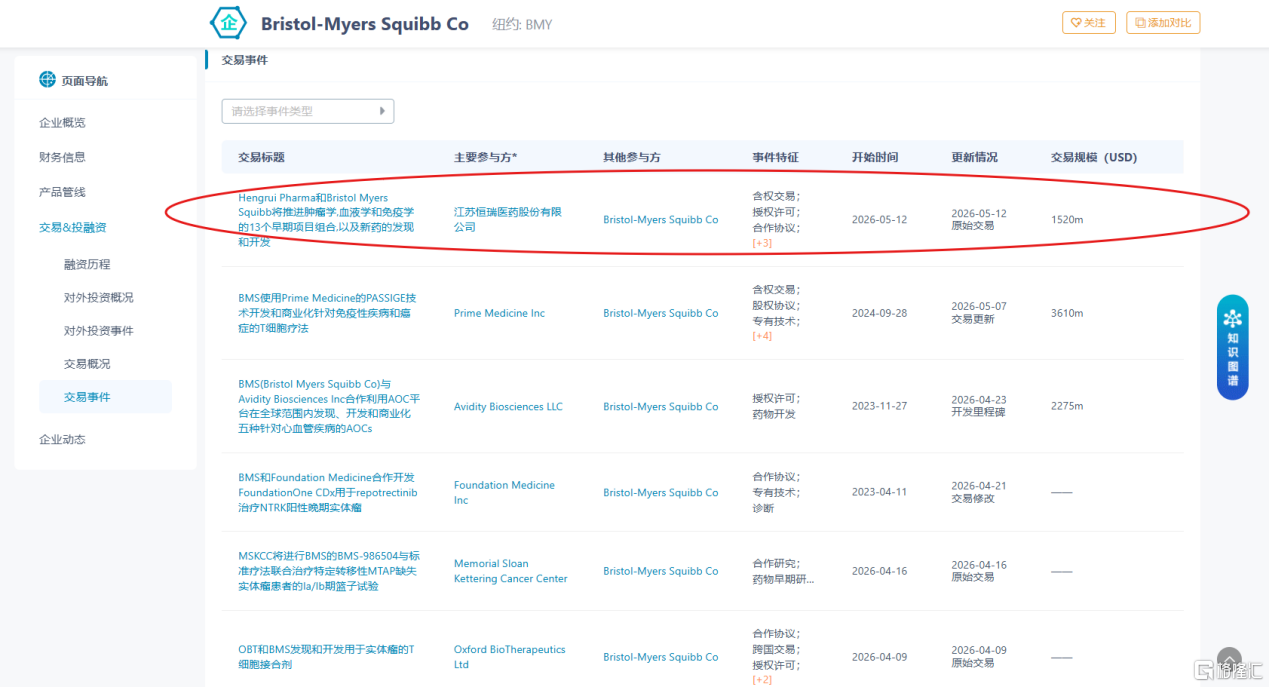Screen dimensions: 1269x687
Task: Click the 2026-04-23 开发里程碑 update cell
Action: click(979, 406)
